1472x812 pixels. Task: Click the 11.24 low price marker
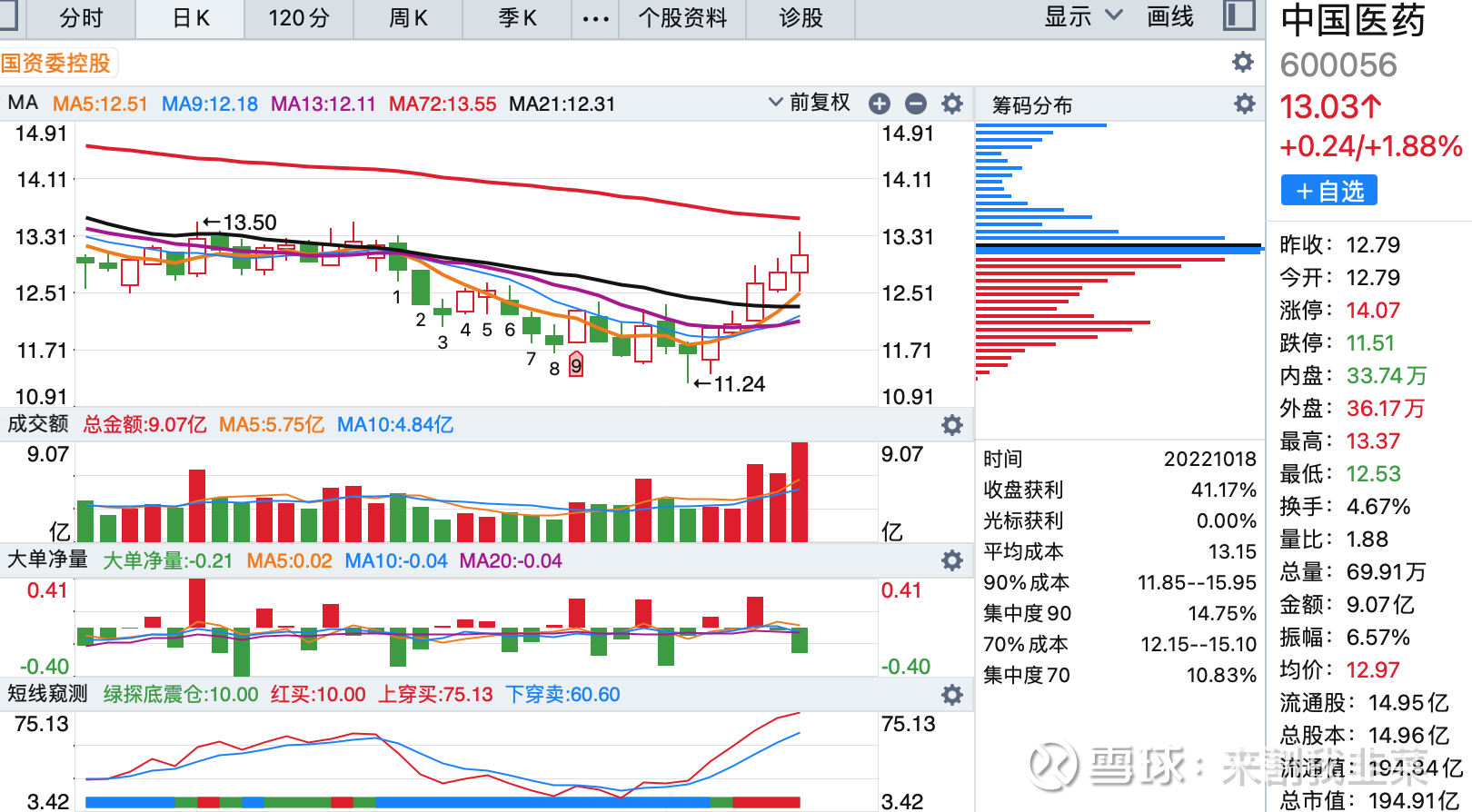[730, 384]
